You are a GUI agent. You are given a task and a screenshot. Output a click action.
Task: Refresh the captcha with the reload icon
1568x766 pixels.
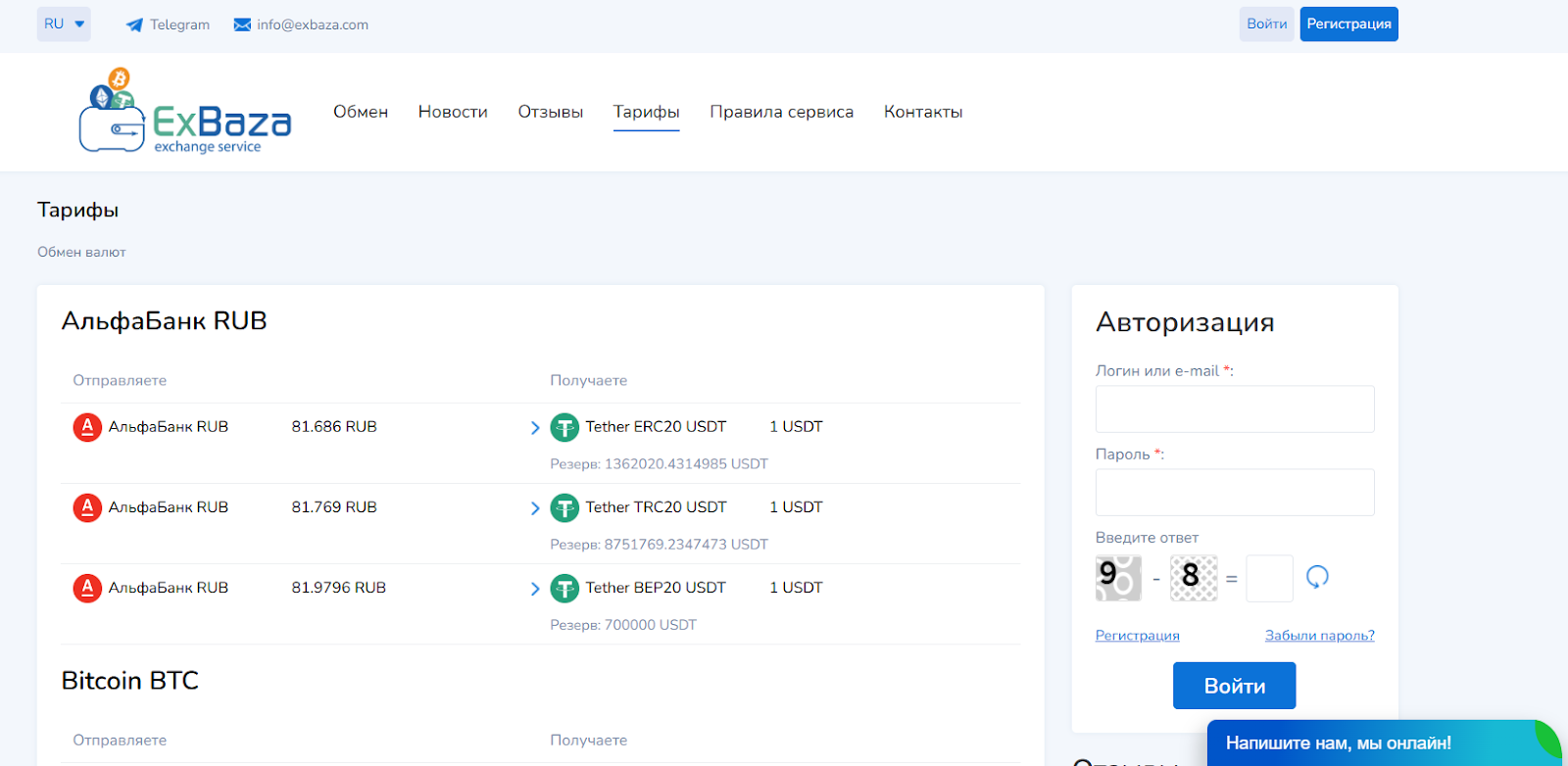pyautogui.click(x=1317, y=577)
